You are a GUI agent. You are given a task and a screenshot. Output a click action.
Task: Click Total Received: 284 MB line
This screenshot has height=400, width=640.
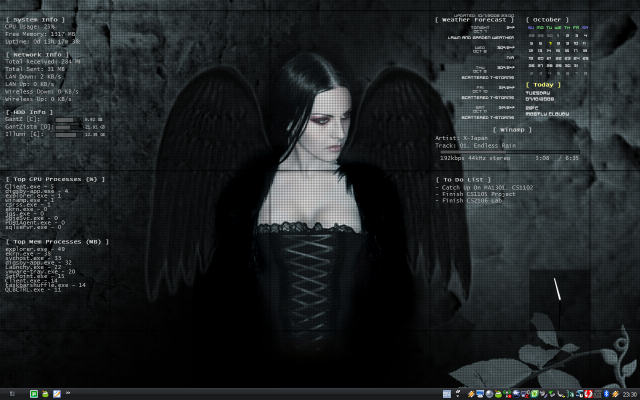42,62
